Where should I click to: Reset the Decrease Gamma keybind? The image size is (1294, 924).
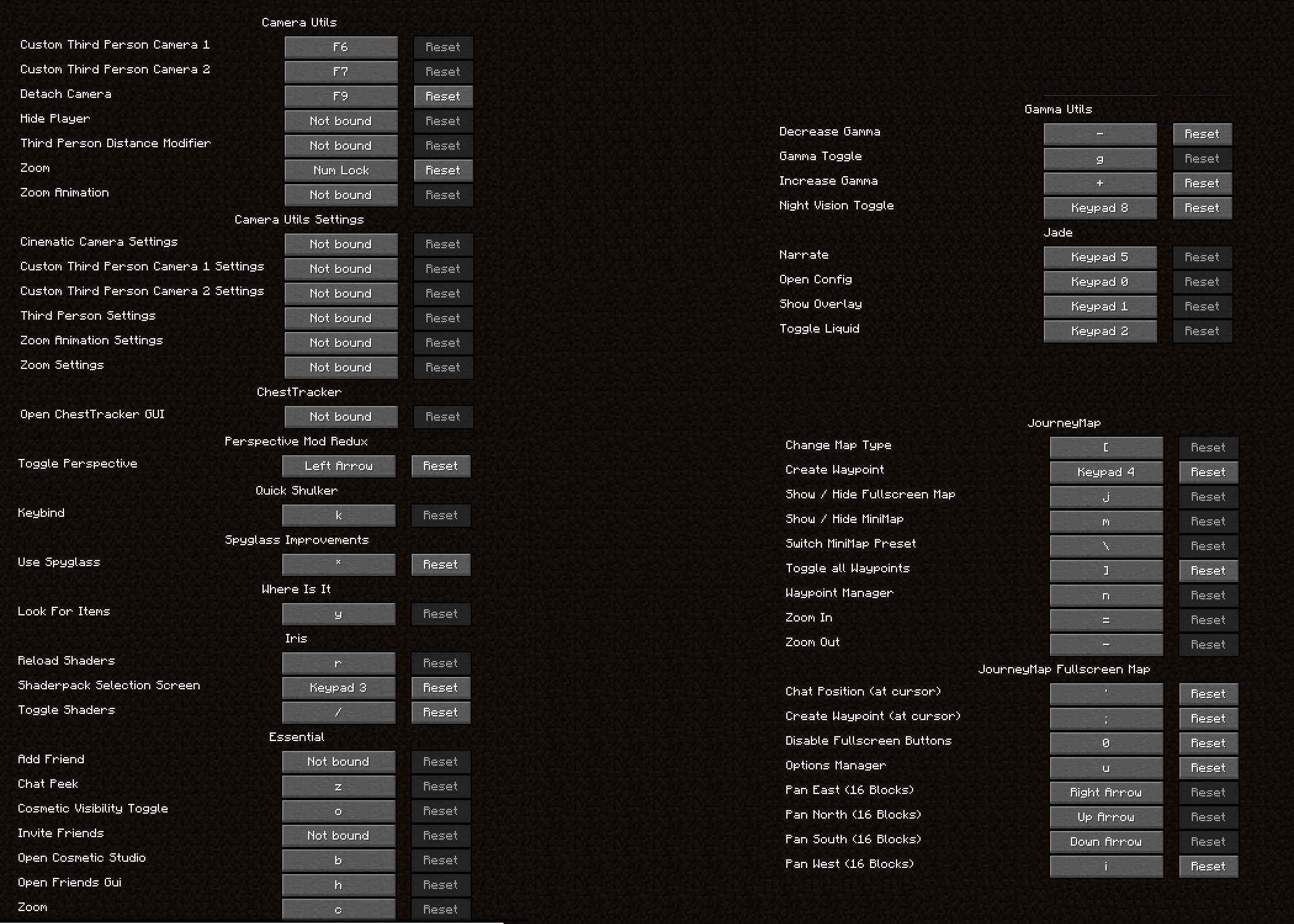click(x=1202, y=134)
